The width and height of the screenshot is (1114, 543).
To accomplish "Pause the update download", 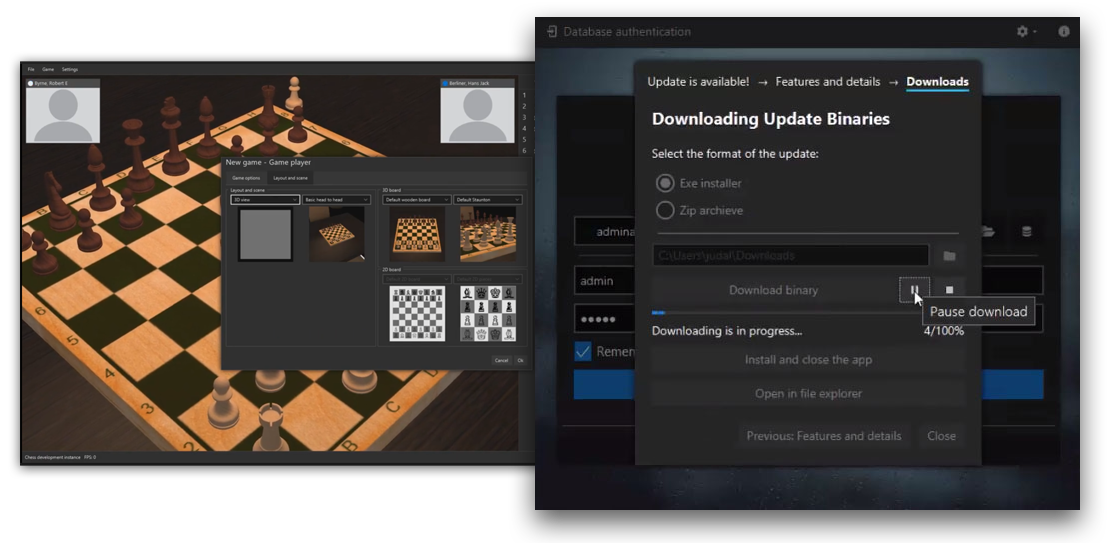I will (x=914, y=290).
